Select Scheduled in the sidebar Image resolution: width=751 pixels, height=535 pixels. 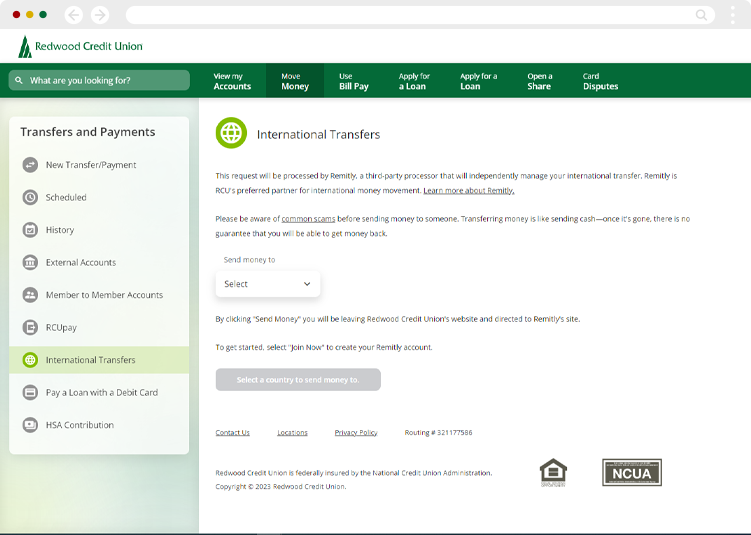pyautogui.click(x=99, y=197)
